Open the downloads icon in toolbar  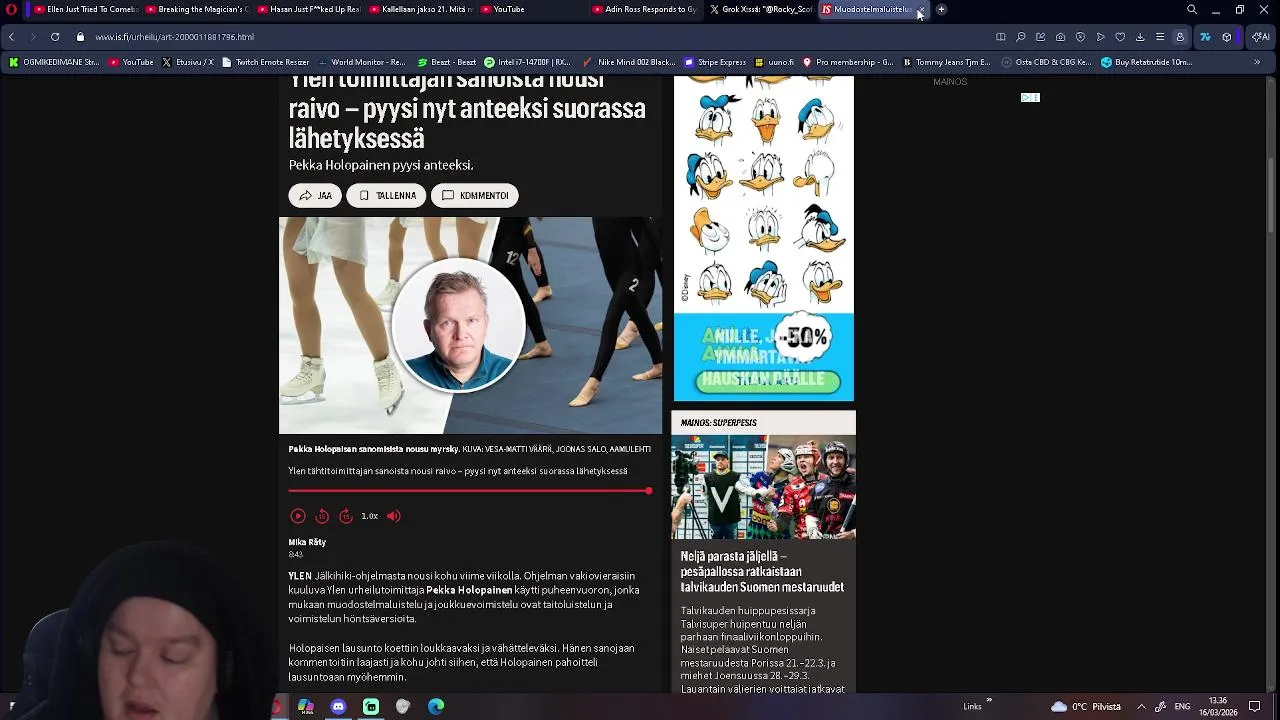[1140, 37]
